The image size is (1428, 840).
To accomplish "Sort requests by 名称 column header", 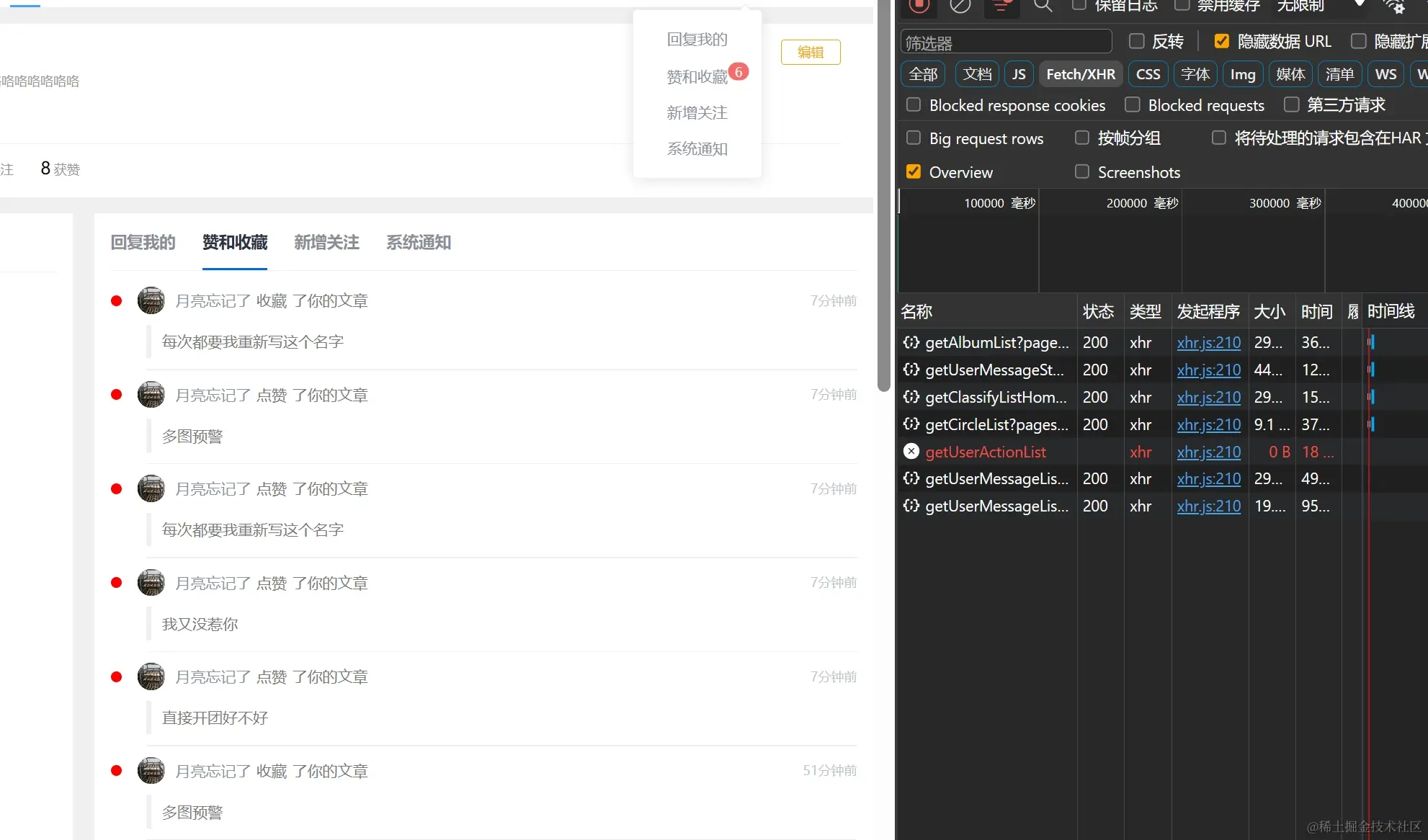I will 916,311.
